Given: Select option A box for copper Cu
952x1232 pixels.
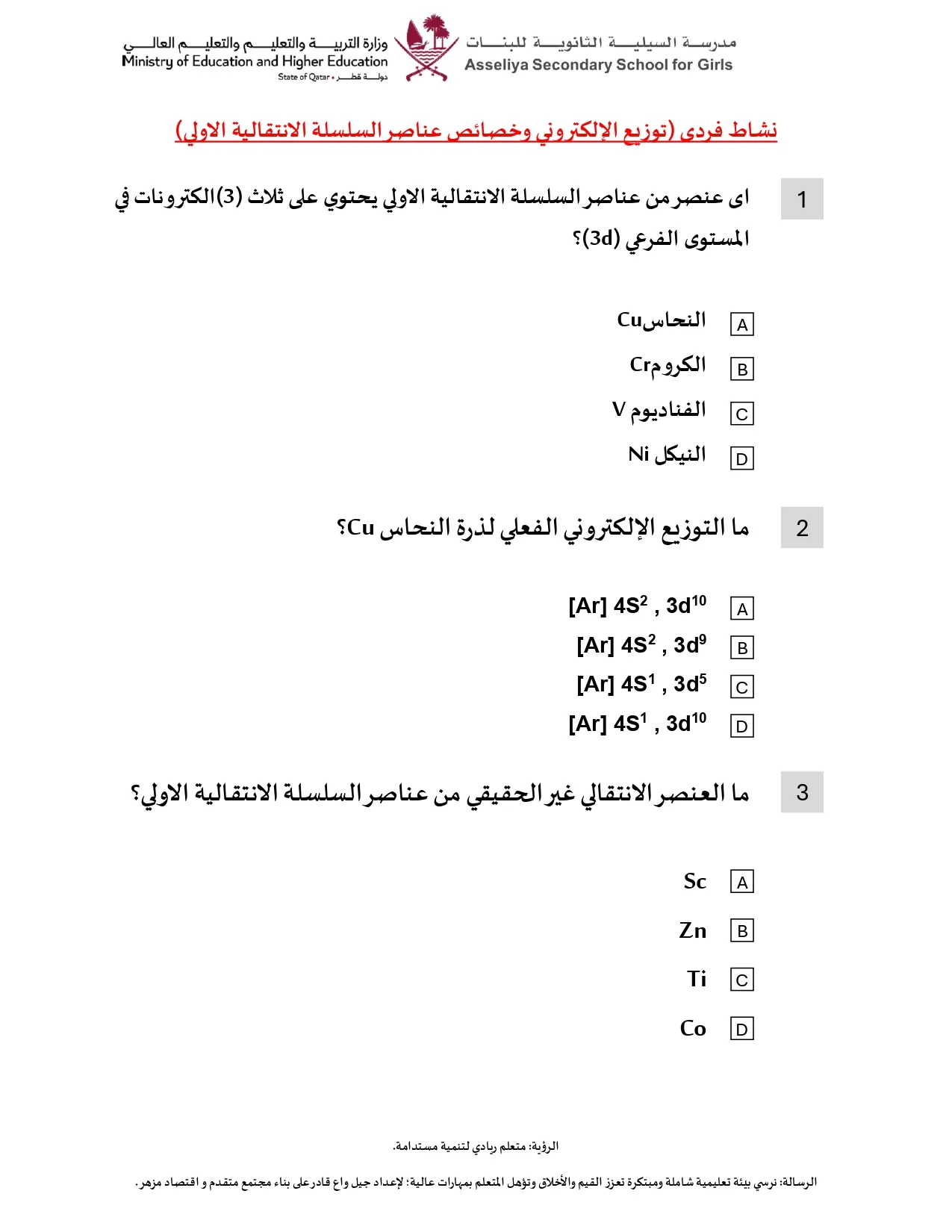Looking at the screenshot, I should pos(741,325).
